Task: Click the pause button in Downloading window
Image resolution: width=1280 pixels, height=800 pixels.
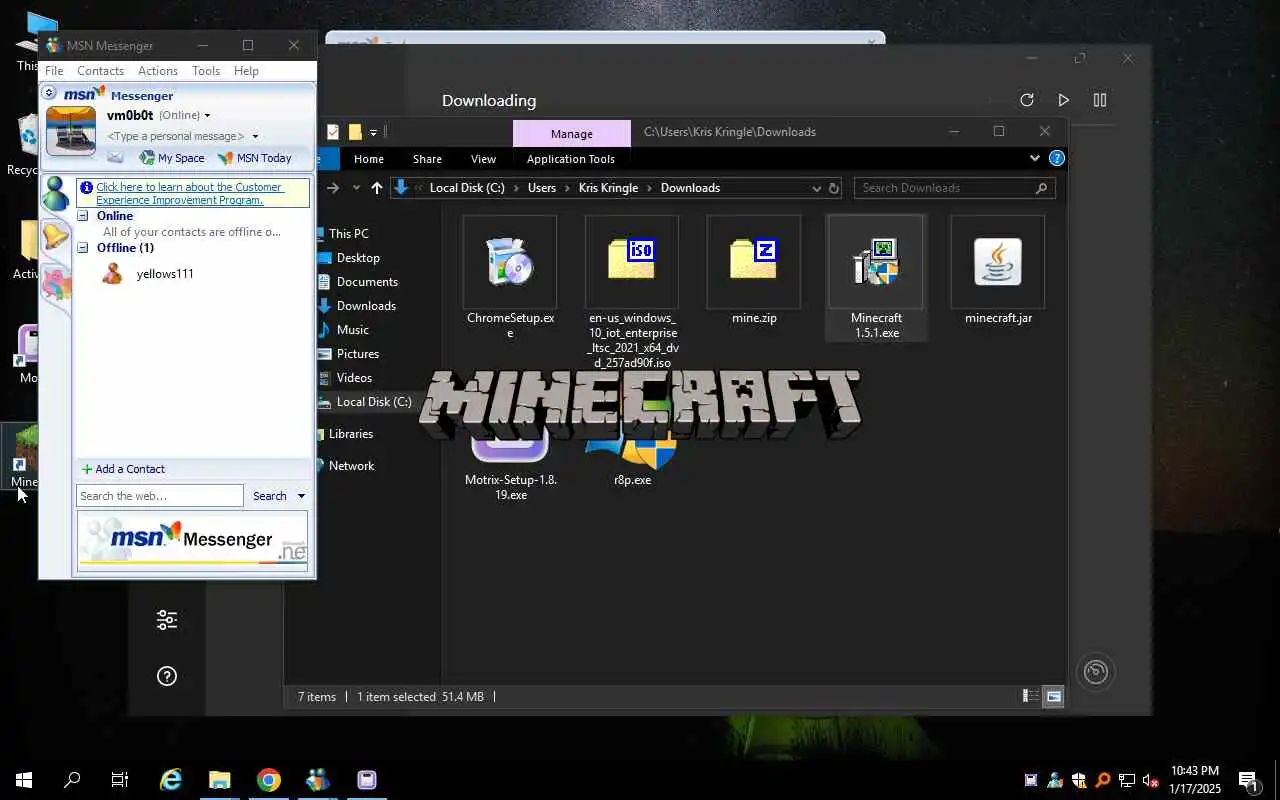Action: (x=1100, y=100)
